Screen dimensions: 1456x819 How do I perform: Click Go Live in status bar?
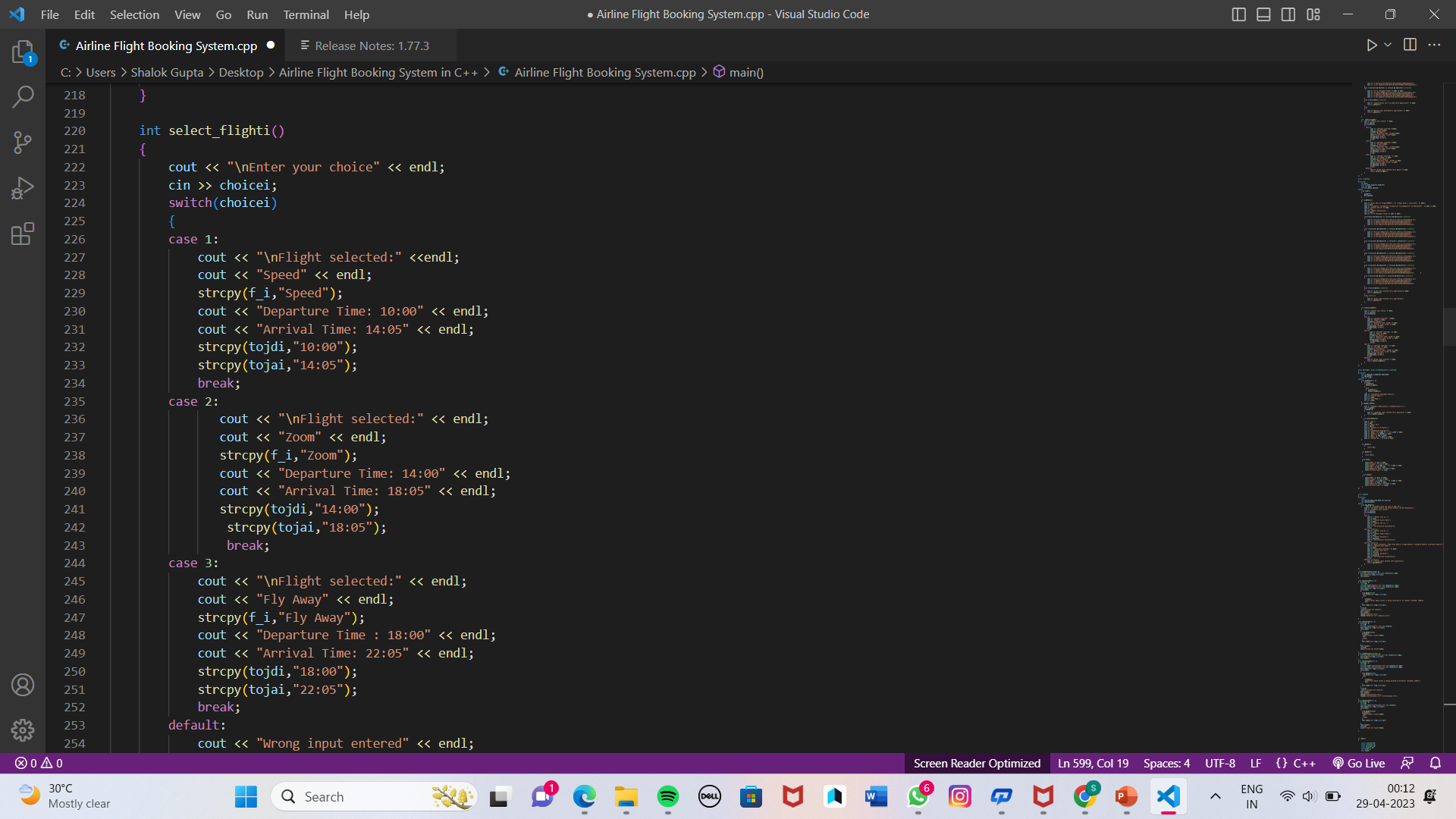tap(1359, 763)
